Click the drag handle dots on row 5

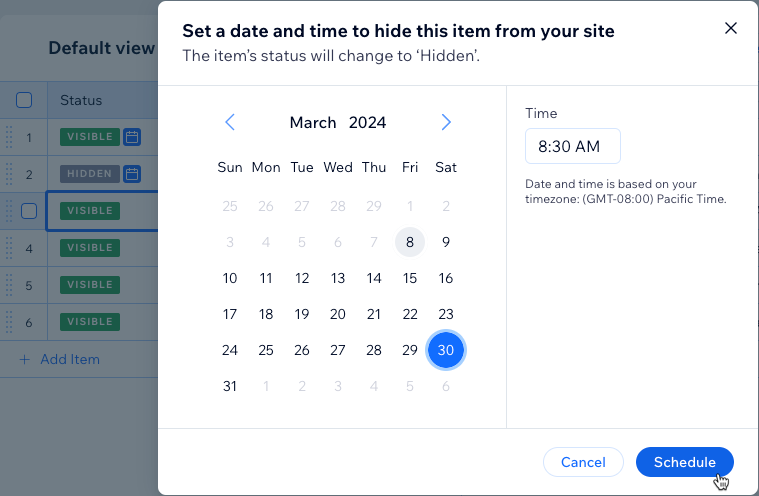(x=9, y=285)
